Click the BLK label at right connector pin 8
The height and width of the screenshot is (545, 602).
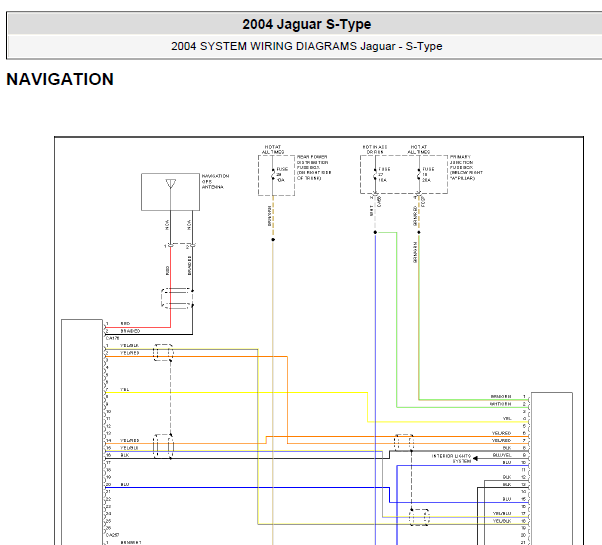point(507,448)
